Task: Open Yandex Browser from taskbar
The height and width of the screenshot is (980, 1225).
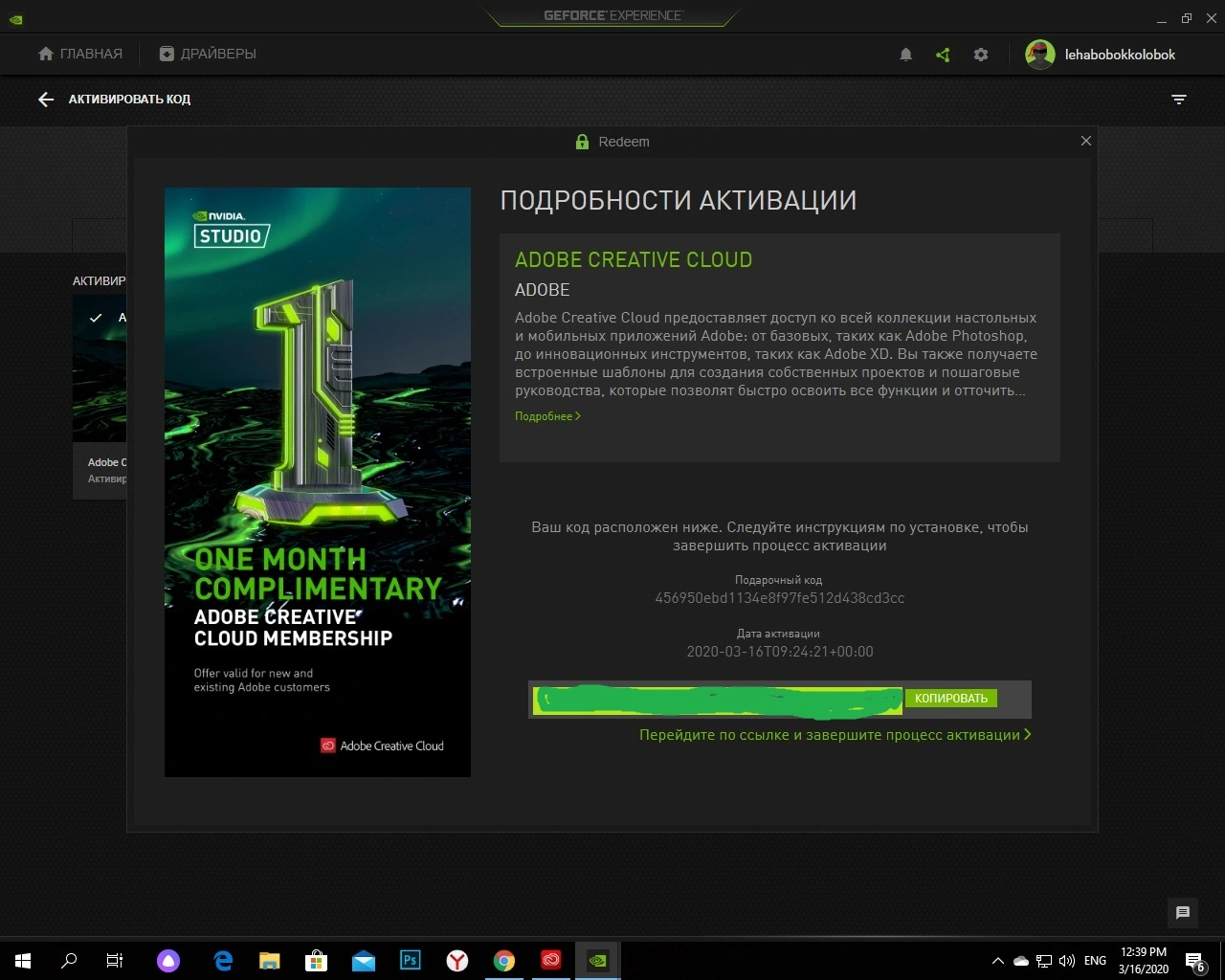Action: 457,961
